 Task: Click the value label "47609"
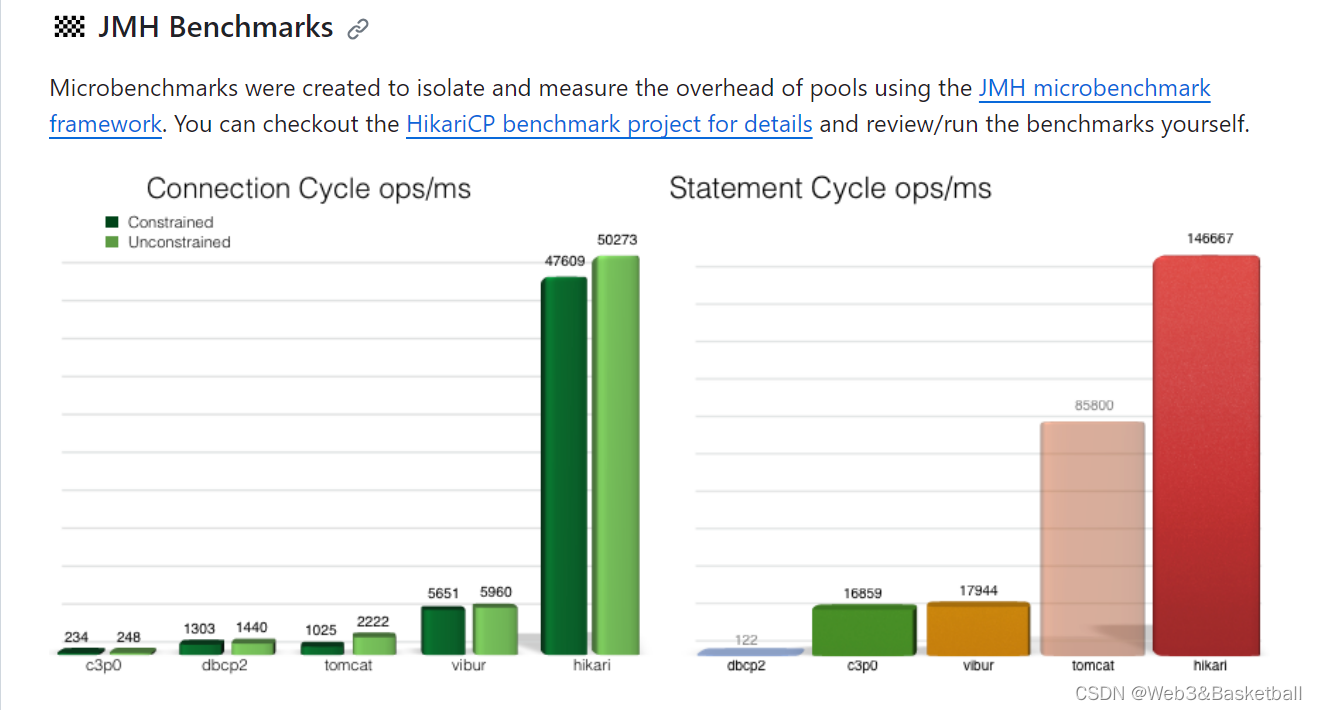pos(564,262)
